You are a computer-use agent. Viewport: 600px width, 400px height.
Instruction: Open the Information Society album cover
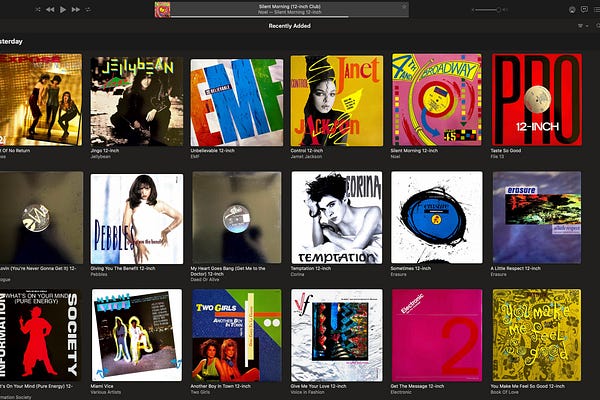point(40,335)
